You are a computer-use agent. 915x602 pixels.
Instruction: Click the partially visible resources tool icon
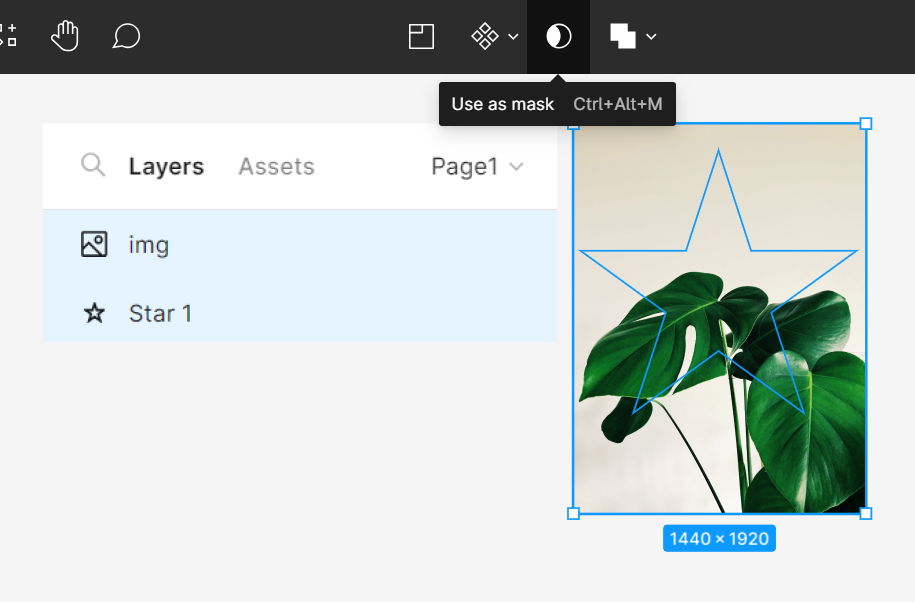[8, 35]
